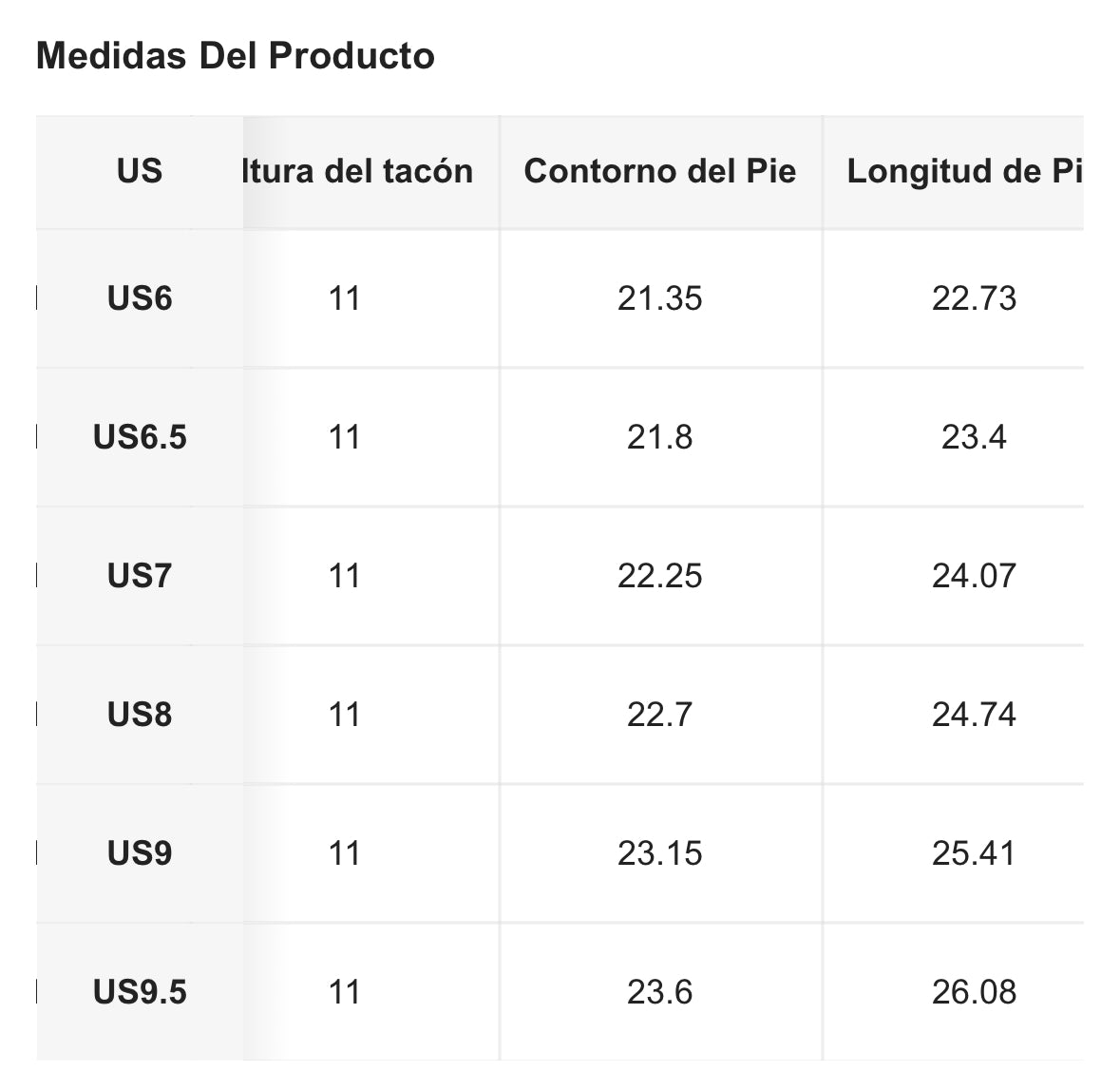Click the 21.35 foot contour value
Image resolution: width=1120 pixels, height=1071 pixels.
(x=660, y=298)
